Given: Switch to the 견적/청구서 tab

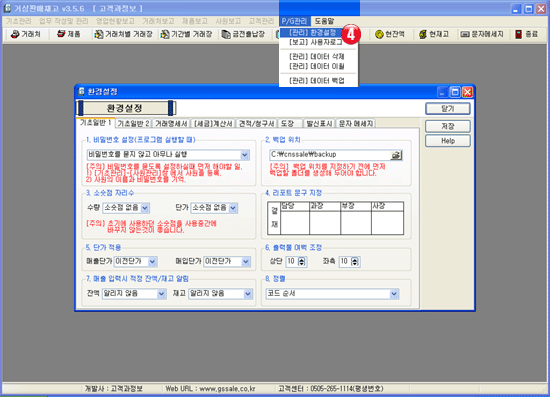Looking at the screenshot, I should (257, 123).
